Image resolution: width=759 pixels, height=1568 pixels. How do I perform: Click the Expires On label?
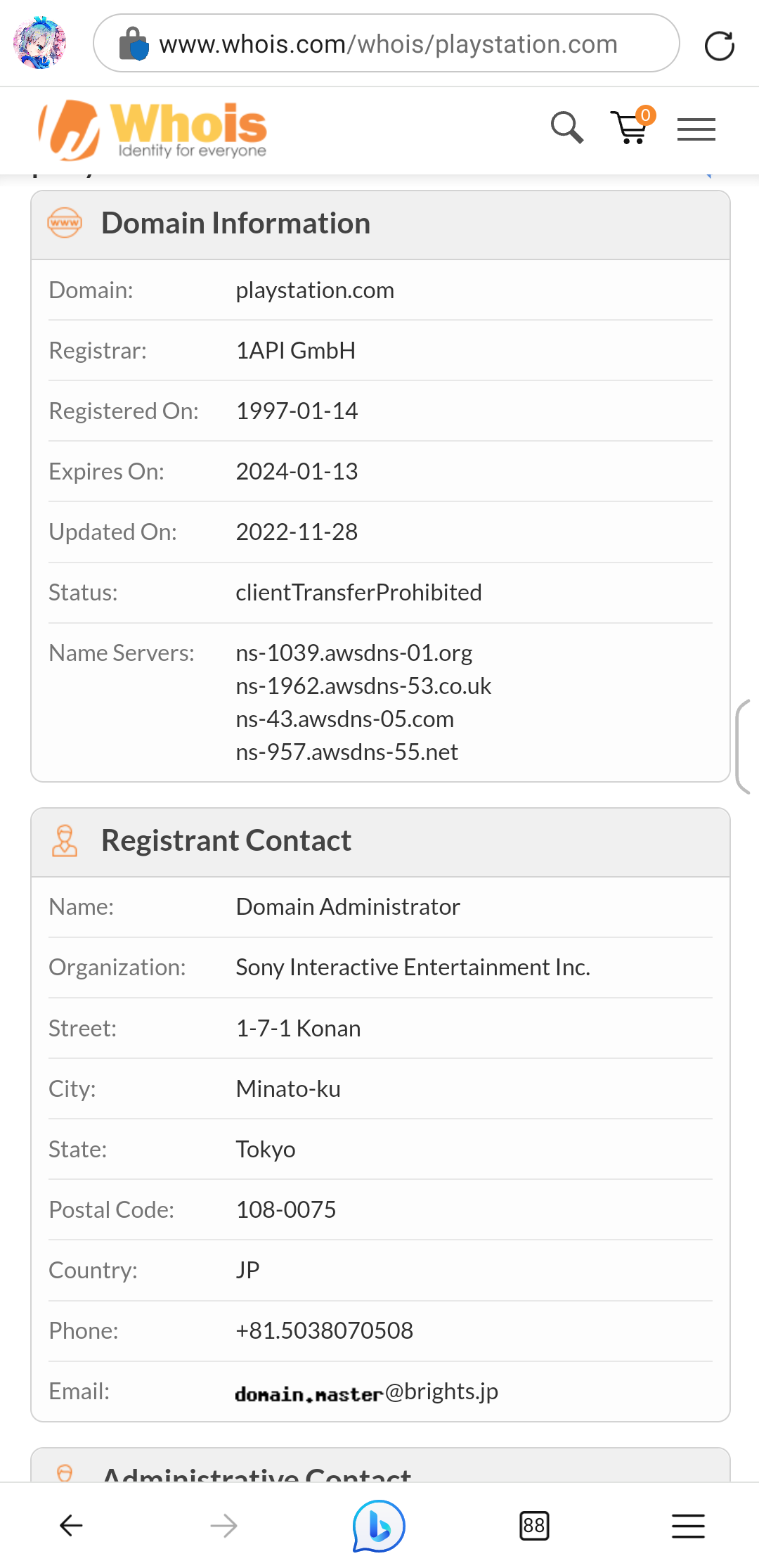pyautogui.click(x=106, y=471)
